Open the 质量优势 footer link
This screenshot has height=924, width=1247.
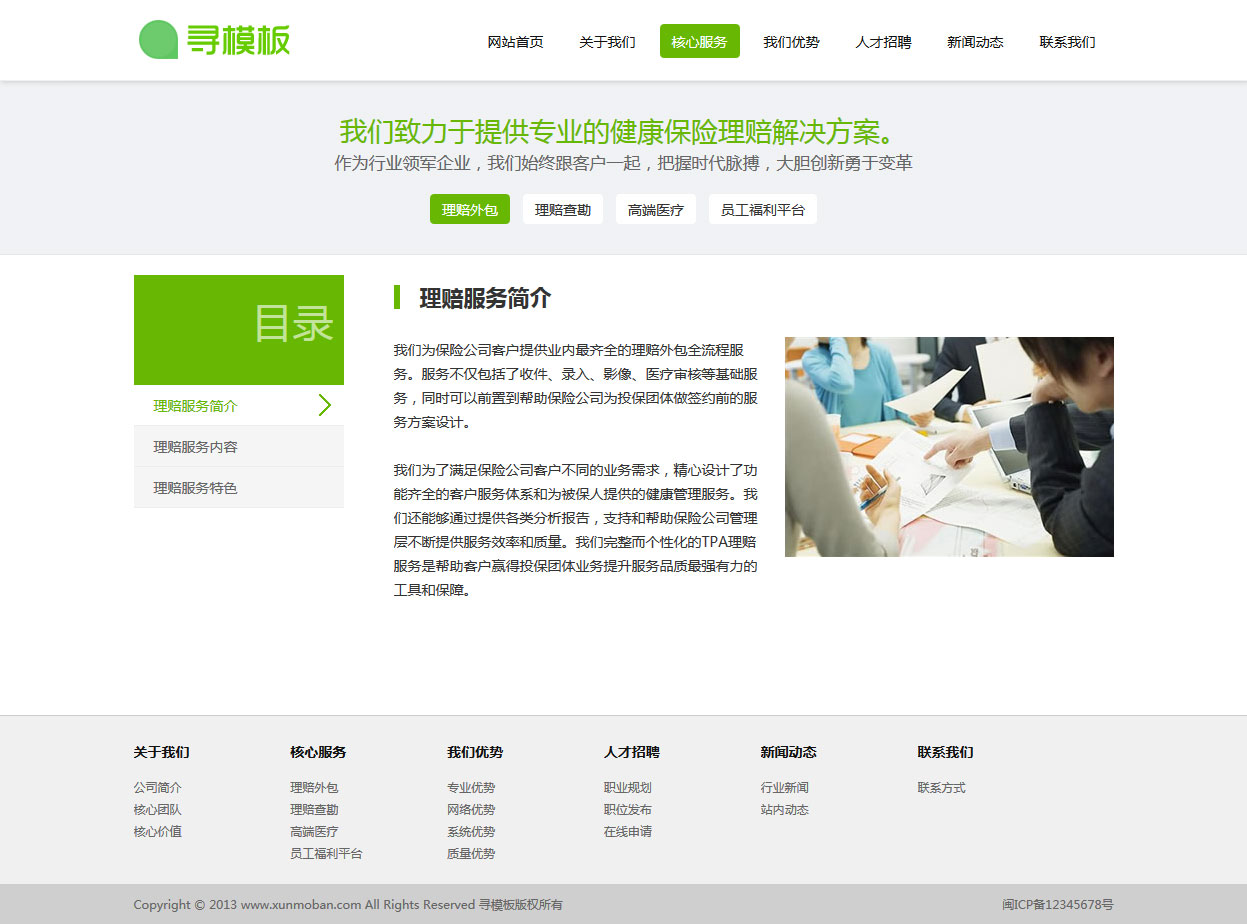point(471,854)
